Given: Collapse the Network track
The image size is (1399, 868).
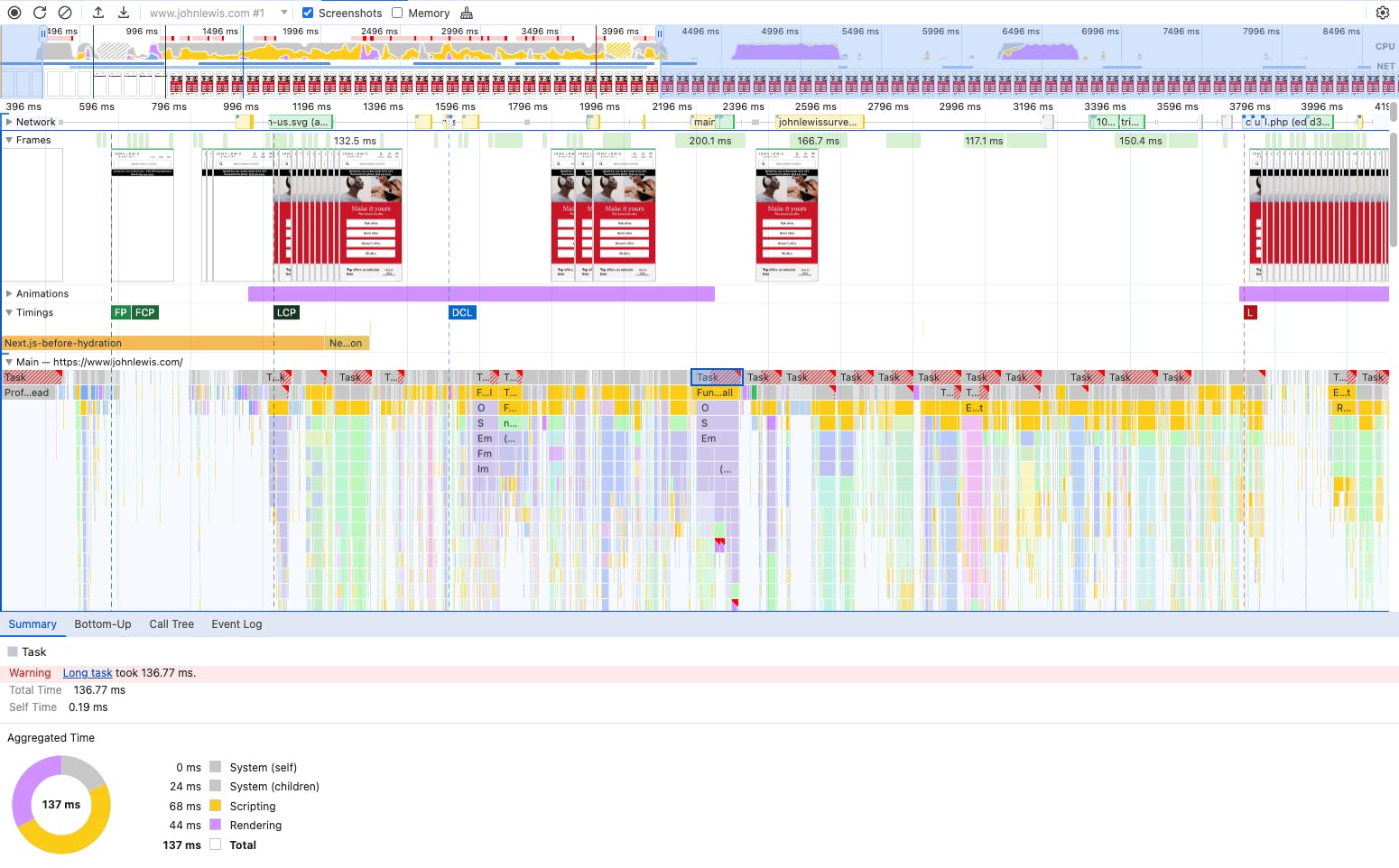Looking at the screenshot, I should [x=9, y=122].
